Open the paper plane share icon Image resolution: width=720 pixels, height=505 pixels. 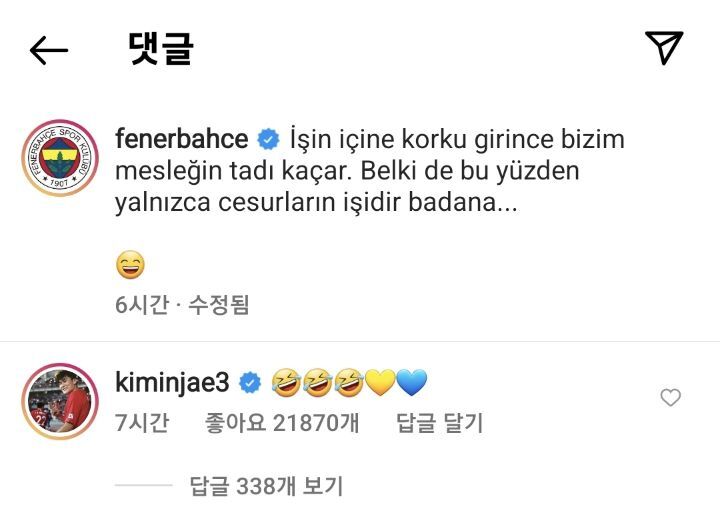click(x=663, y=48)
